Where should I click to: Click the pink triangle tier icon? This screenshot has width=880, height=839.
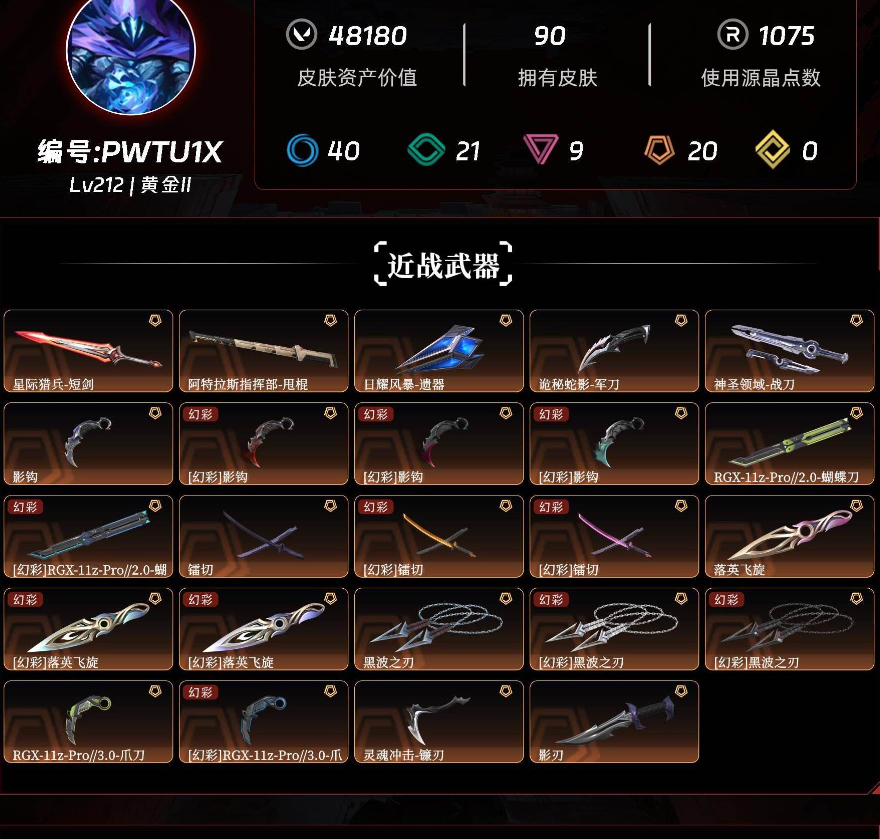[x=540, y=149]
